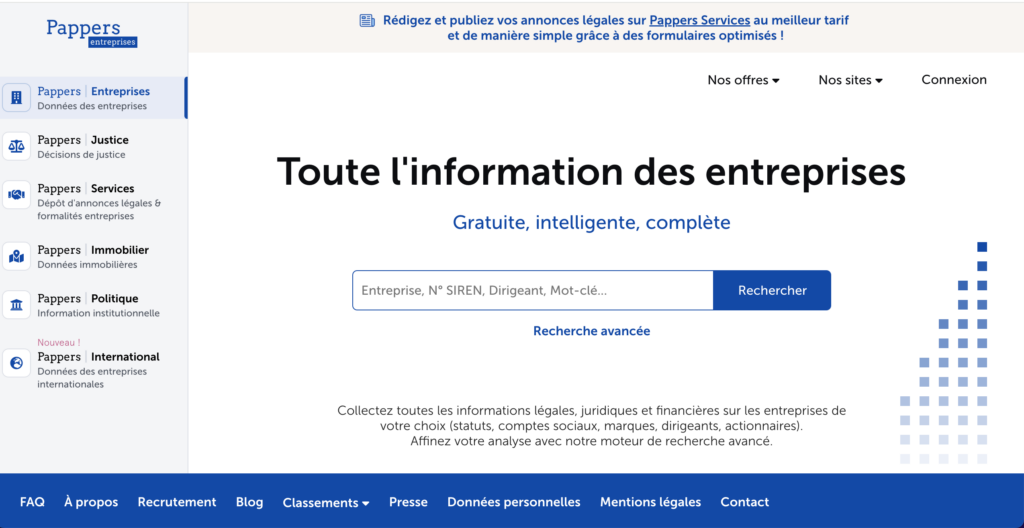Viewport: 1024px width, 528px height.
Task: Open Pappers Entreprises in the sidebar
Action: pos(93,98)
